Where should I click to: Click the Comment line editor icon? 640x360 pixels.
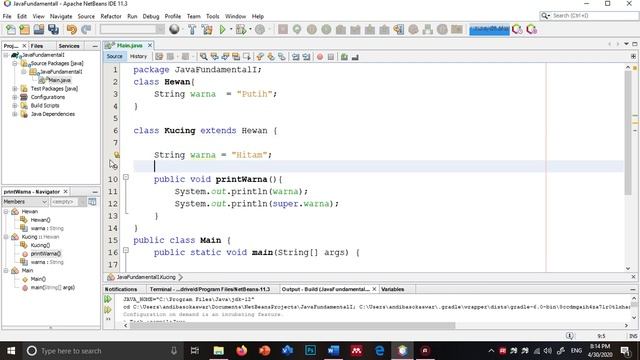pos(344,57)
